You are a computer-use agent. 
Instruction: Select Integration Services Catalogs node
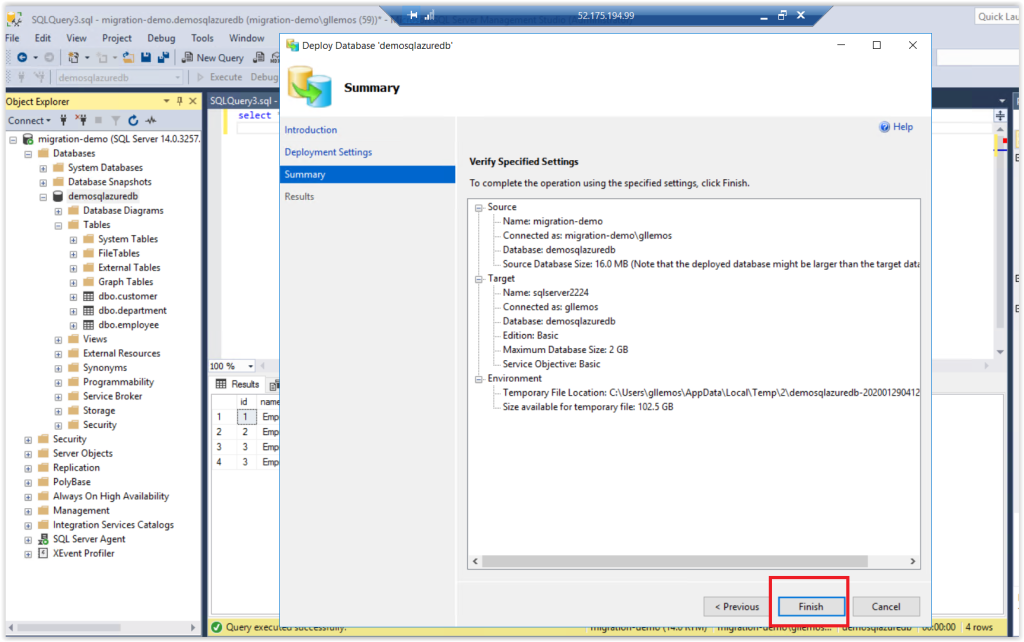coord(113,524)
